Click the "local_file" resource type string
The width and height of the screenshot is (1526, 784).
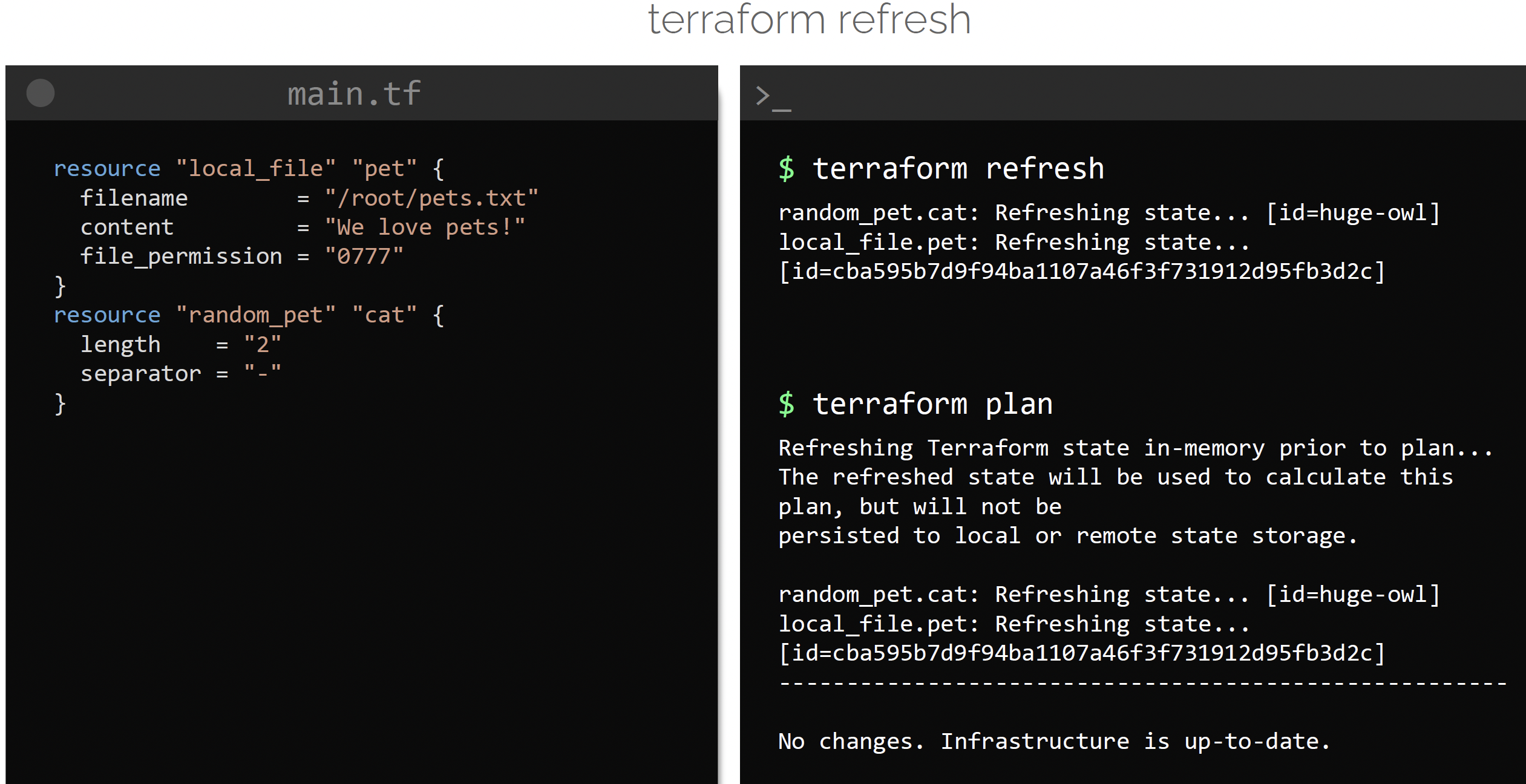(x=255, y=169)
